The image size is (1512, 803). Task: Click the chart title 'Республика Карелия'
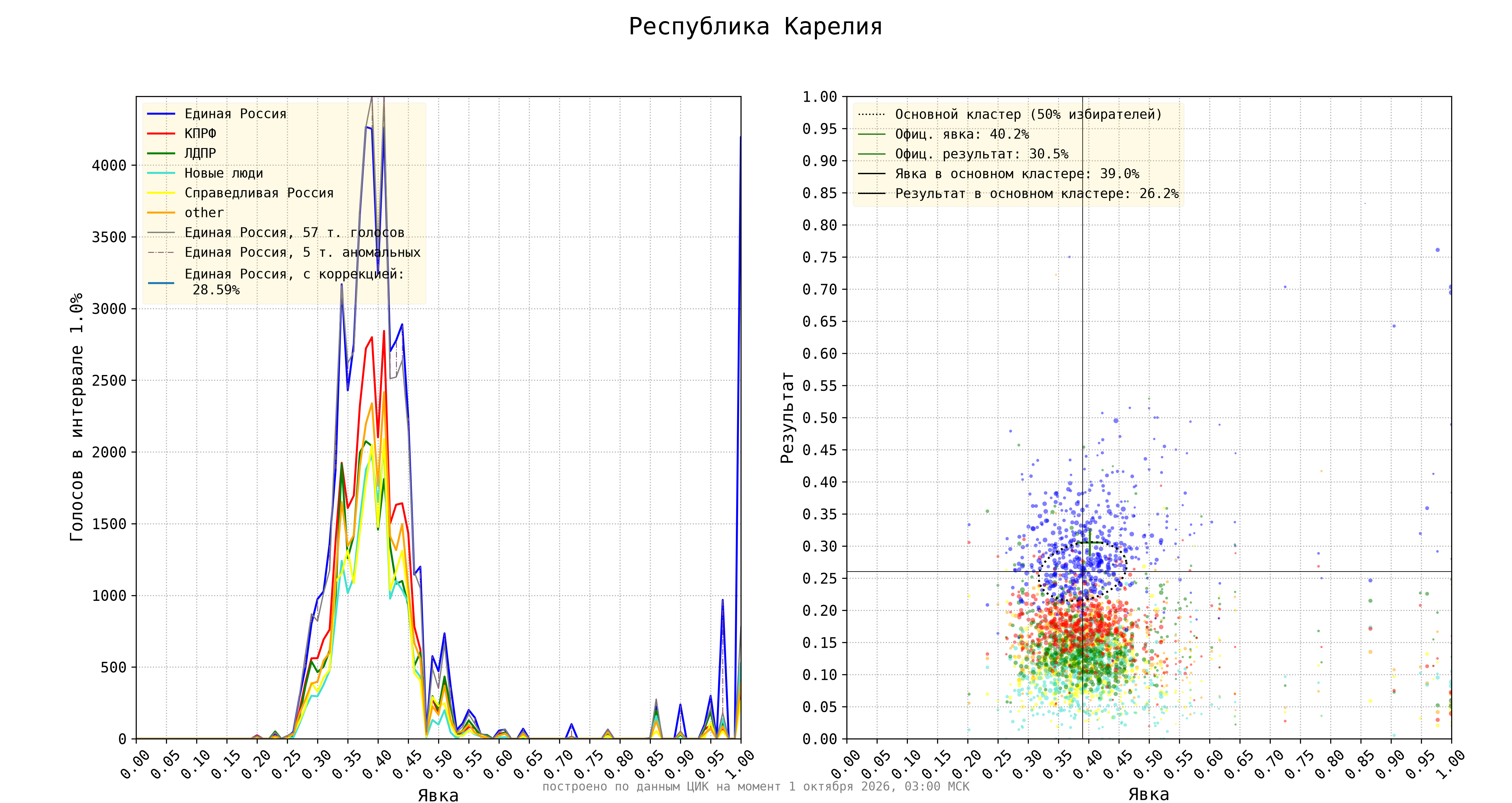(755, 27)
